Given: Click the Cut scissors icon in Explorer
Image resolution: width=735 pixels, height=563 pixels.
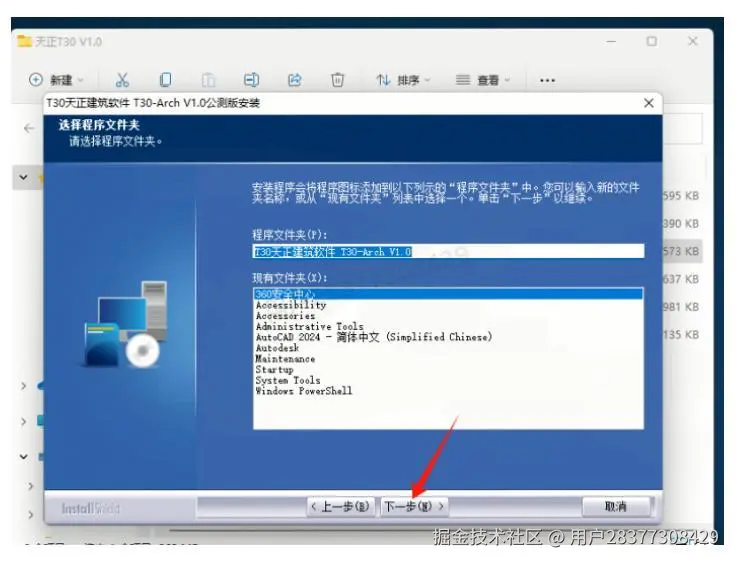Looking at the screenshot, I should tap(122, 80).
